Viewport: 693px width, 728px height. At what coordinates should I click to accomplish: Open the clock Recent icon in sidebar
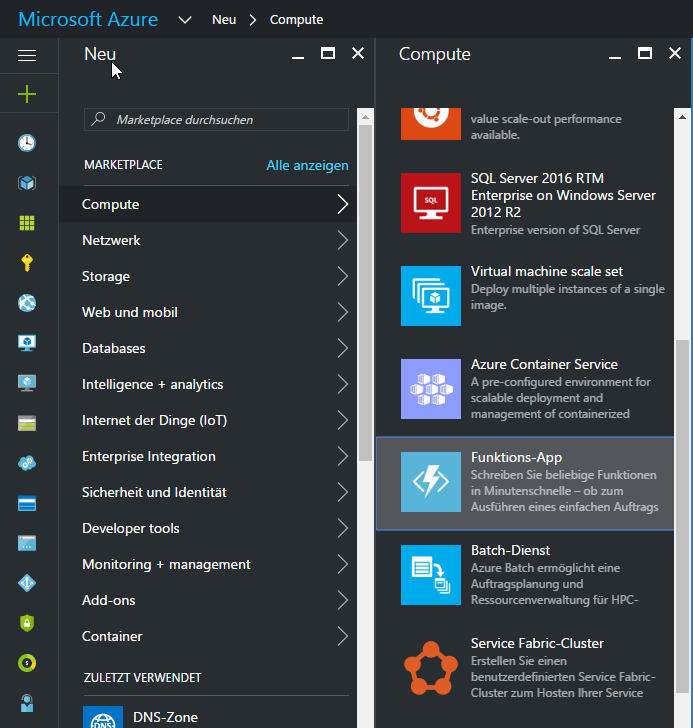(x=27, y=143)
